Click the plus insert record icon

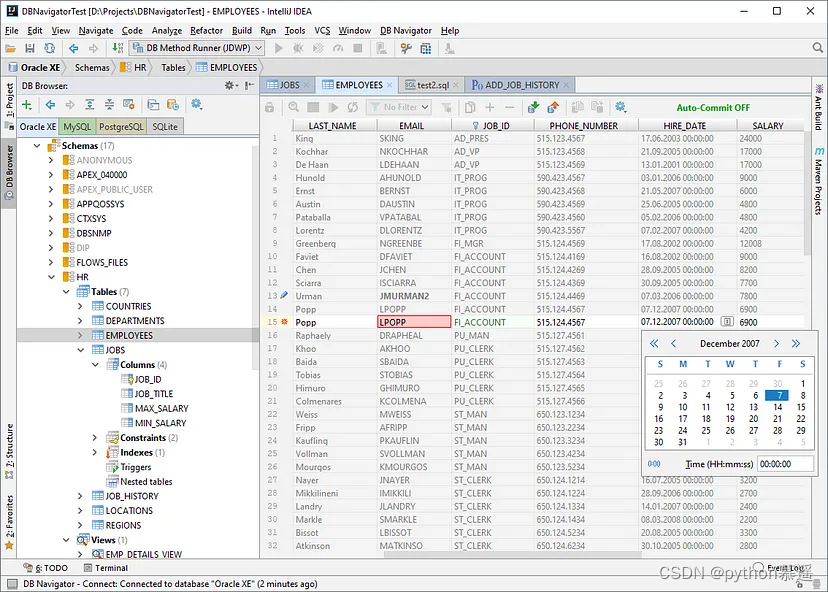pos(490,108)
